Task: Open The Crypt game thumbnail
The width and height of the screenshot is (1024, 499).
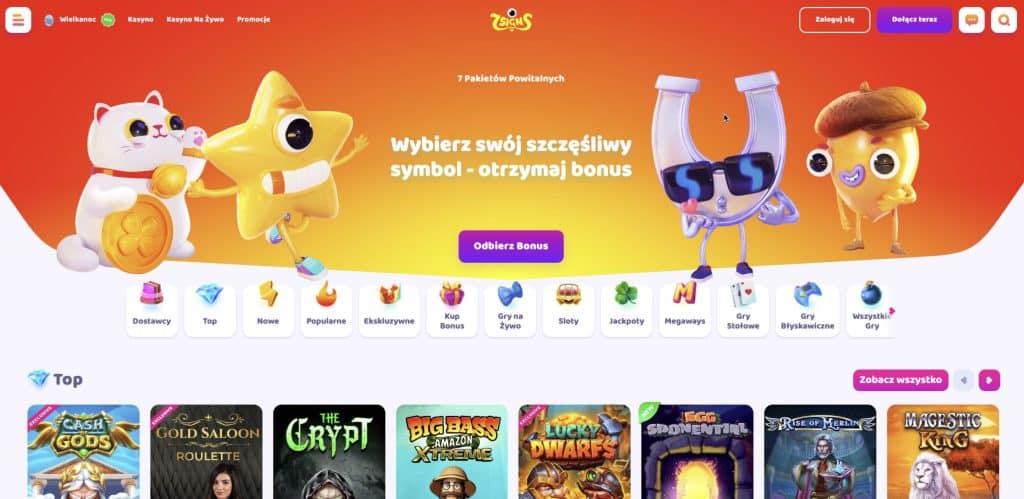Action: [329, 451]
